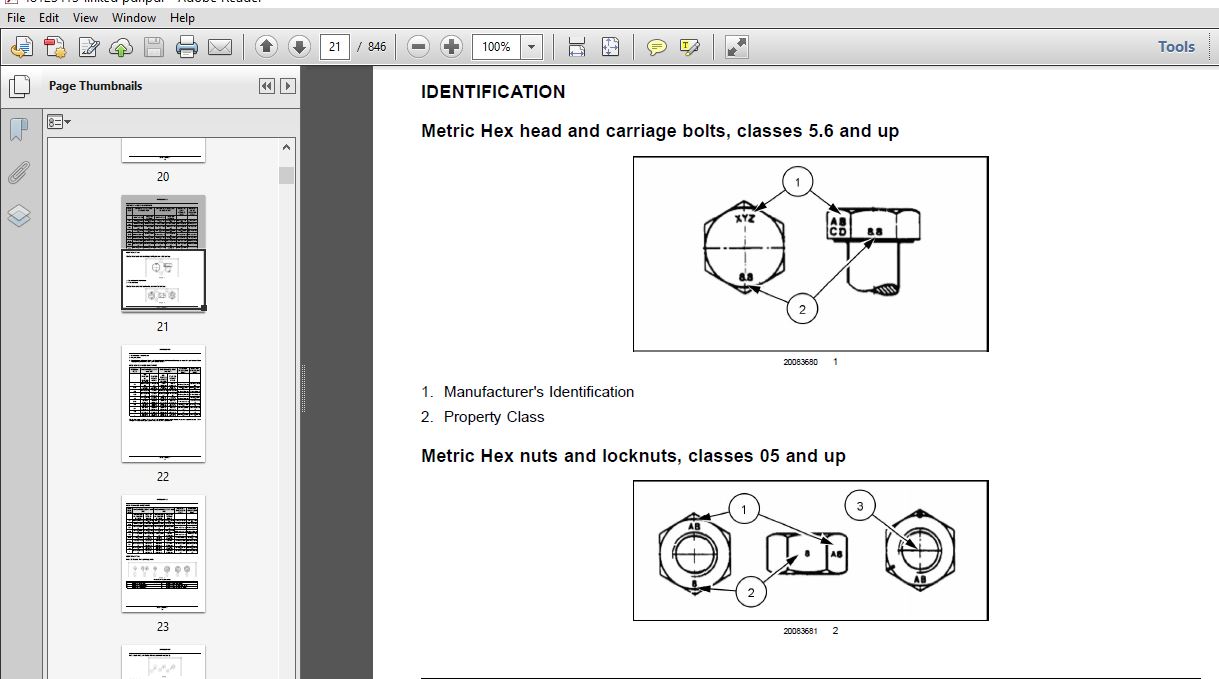Zoom in with the plus button
Image resolution: width=1219 pixels, height=679 pixels.
[x=451, y=47]
